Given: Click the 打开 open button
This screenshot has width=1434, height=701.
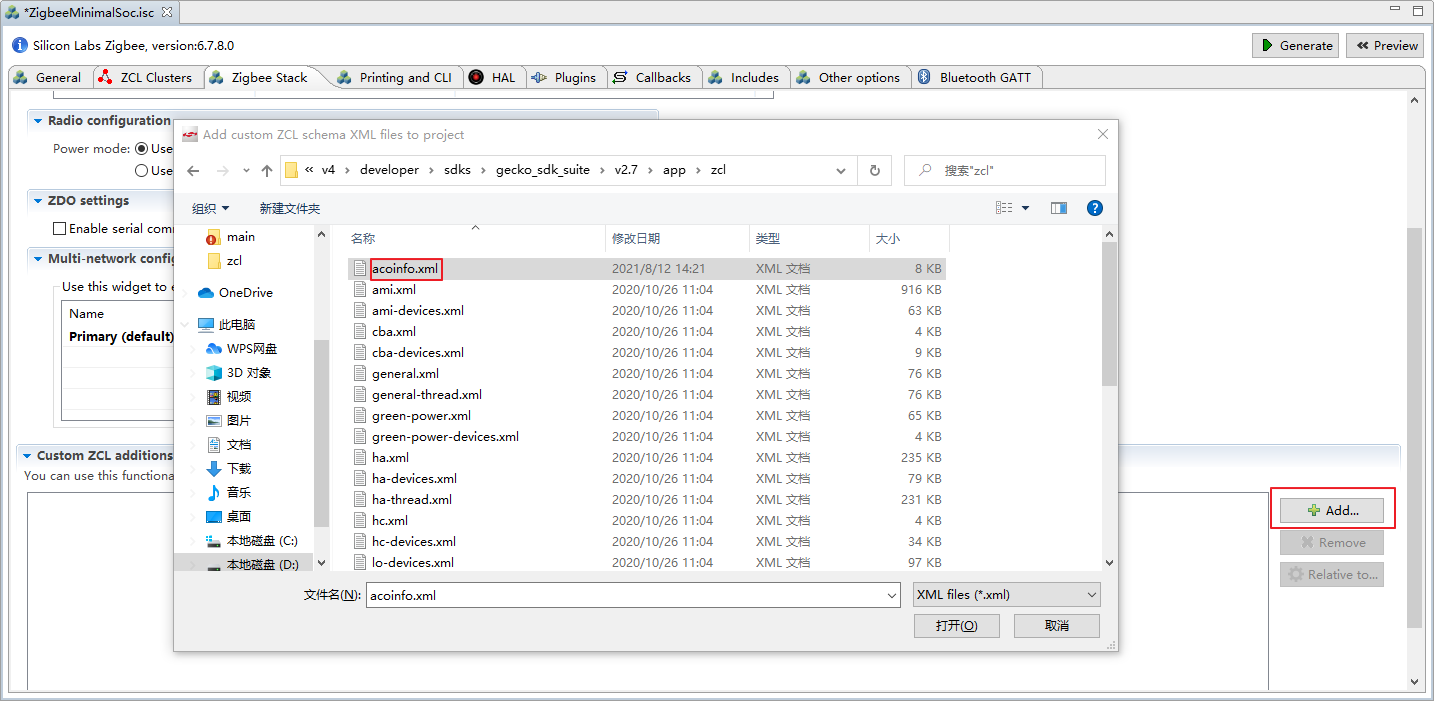Looking at the screenshot, I should (x=955, y=626).
